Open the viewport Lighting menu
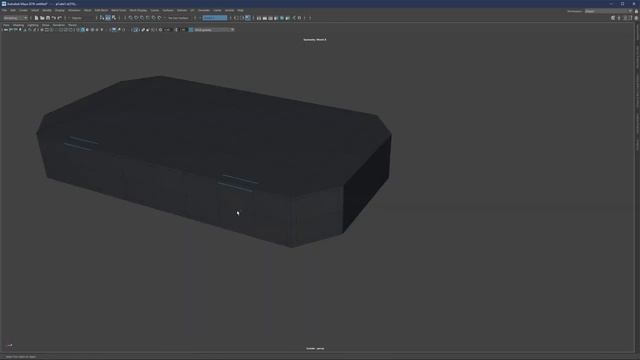640x360 pixels. coord(33,25)
